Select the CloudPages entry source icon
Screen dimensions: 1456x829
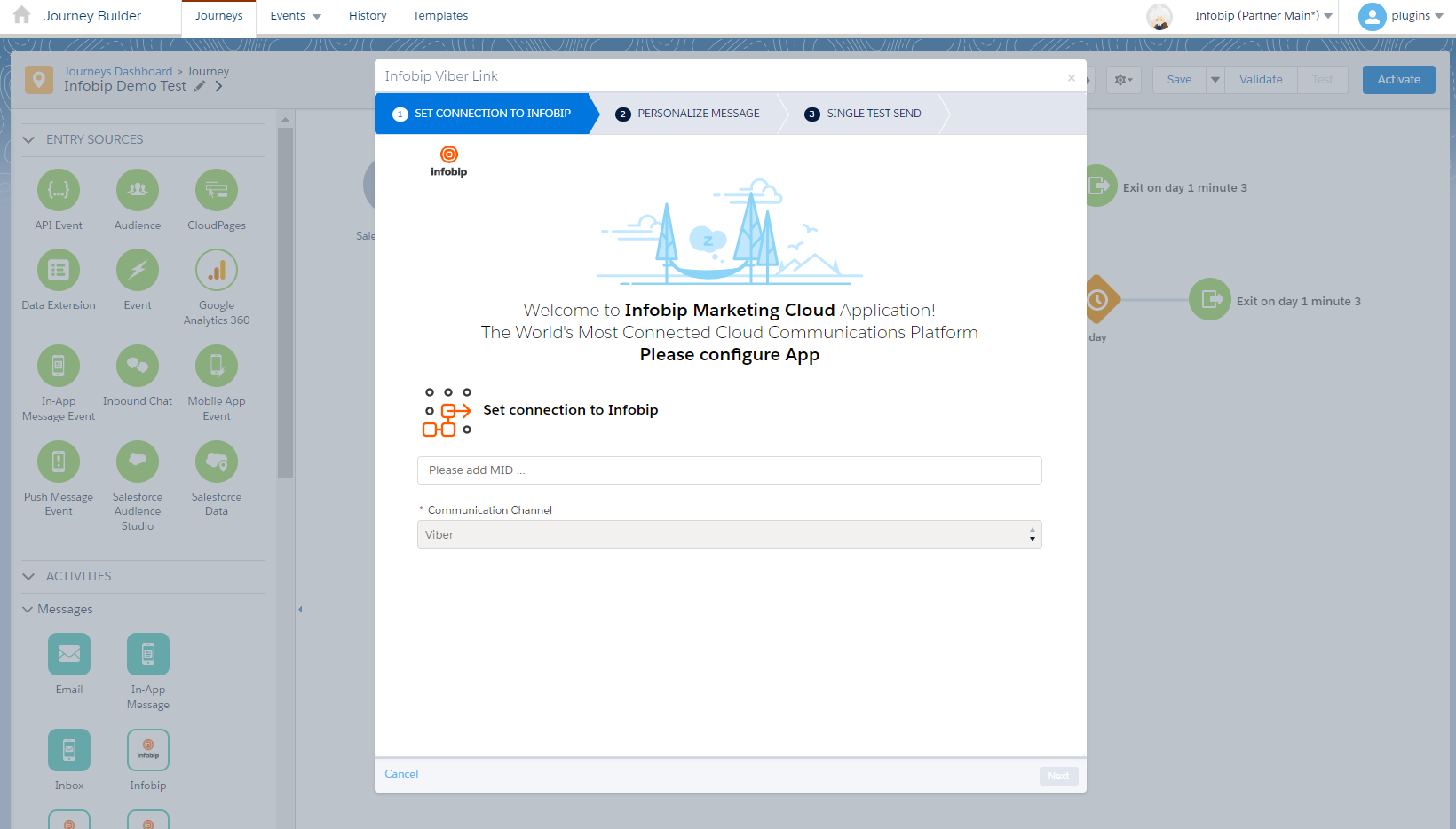click(217, 191)
